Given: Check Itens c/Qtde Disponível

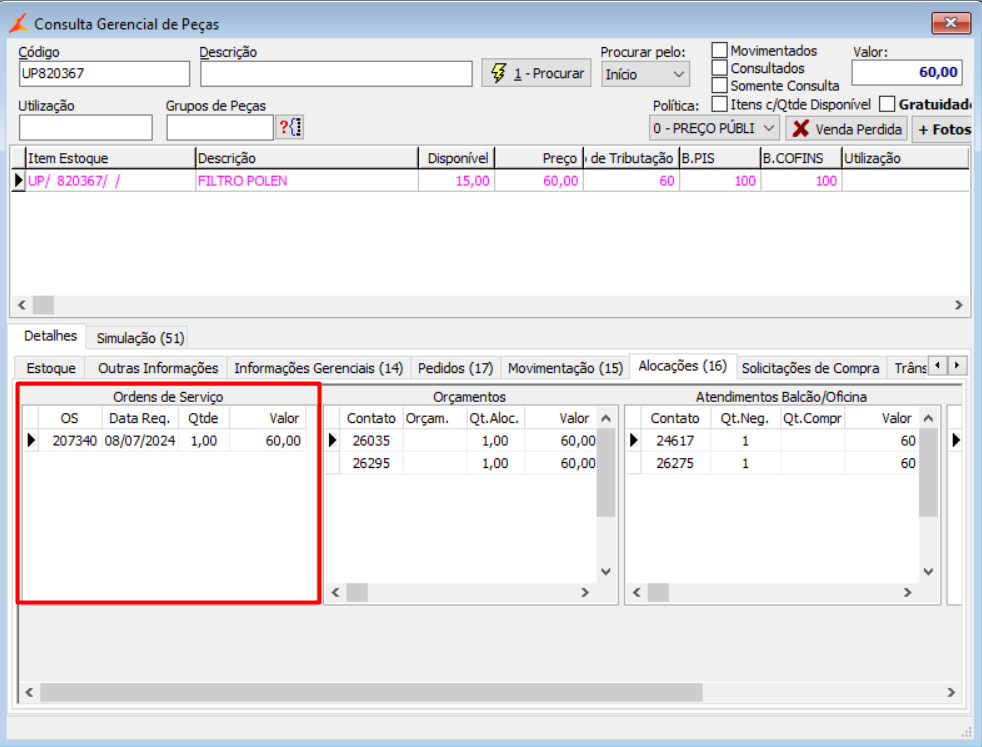Looking at the screenshot, I should click(x=720, y=104).
